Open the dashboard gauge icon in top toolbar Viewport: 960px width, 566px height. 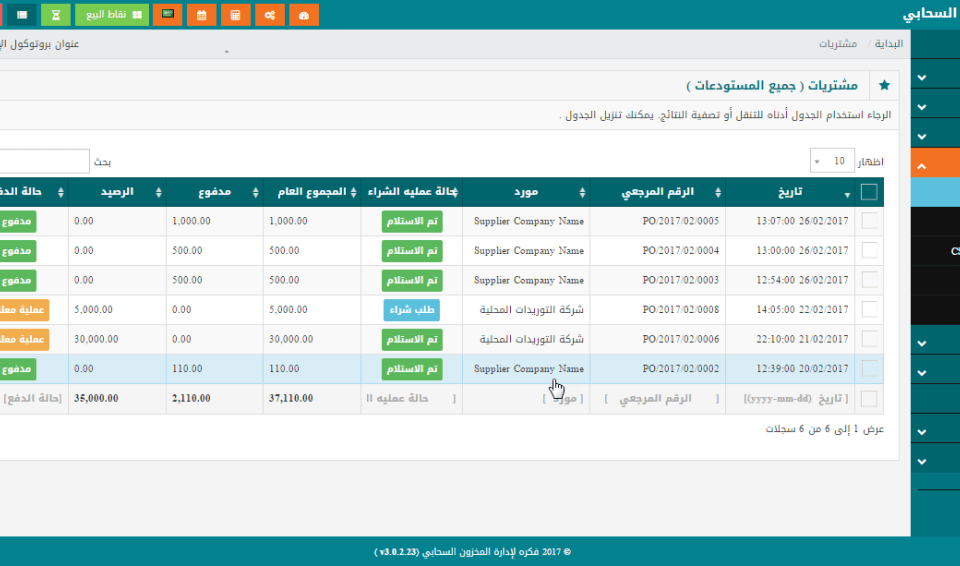click(x=304, y=15)
